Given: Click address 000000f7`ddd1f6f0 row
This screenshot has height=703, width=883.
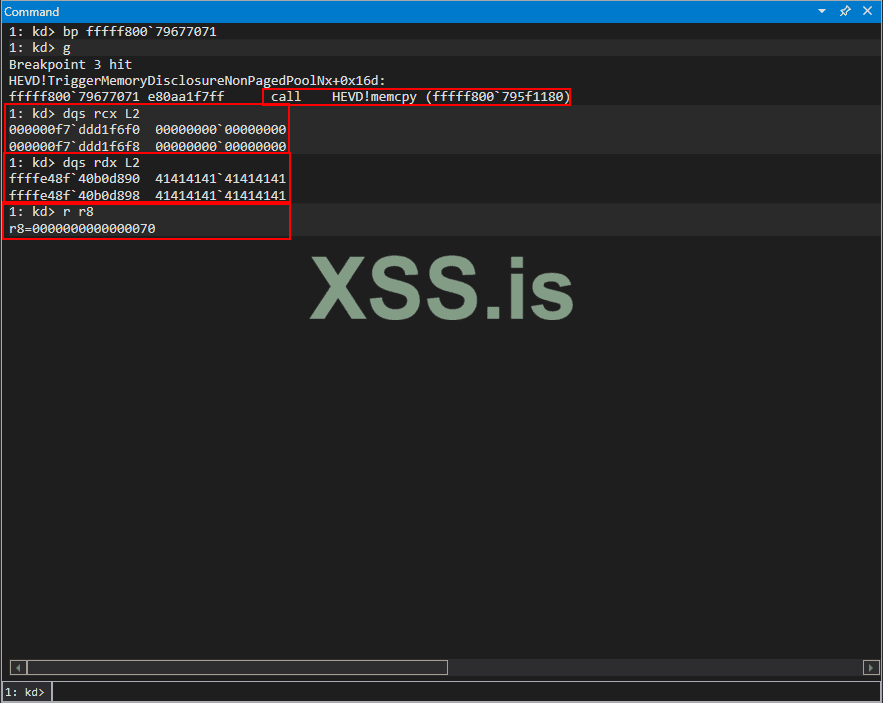Looking at the screenshot, I should click(147, 130).
